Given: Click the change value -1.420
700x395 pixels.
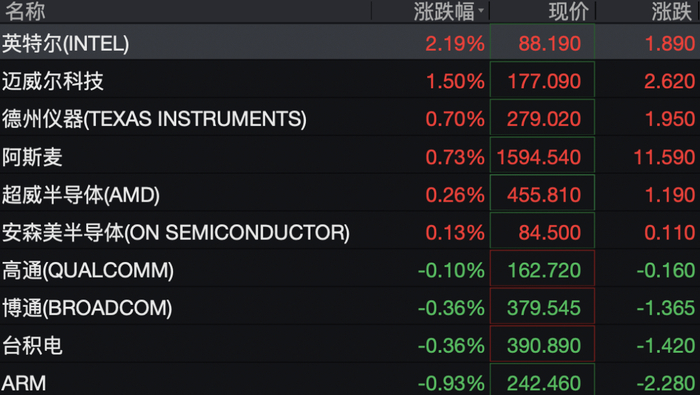Looking at the screenshot, I should click(x=666, y=346).
